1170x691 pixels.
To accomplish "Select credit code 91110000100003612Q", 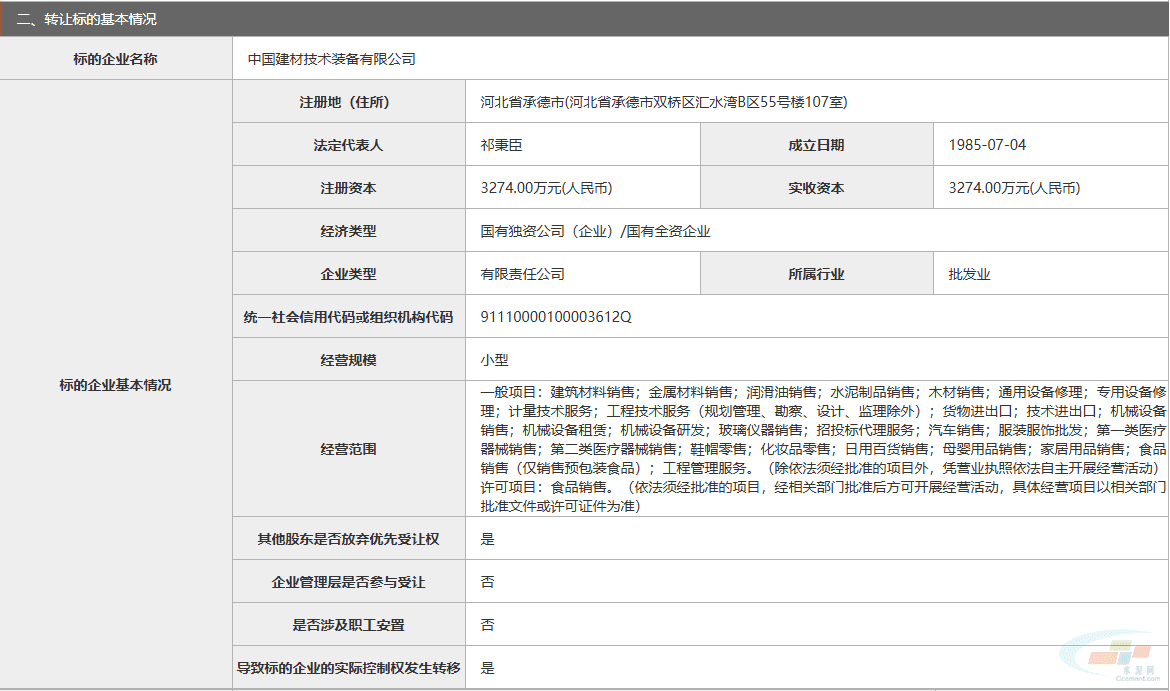I will pyautogui.click(x=556, y=317).
